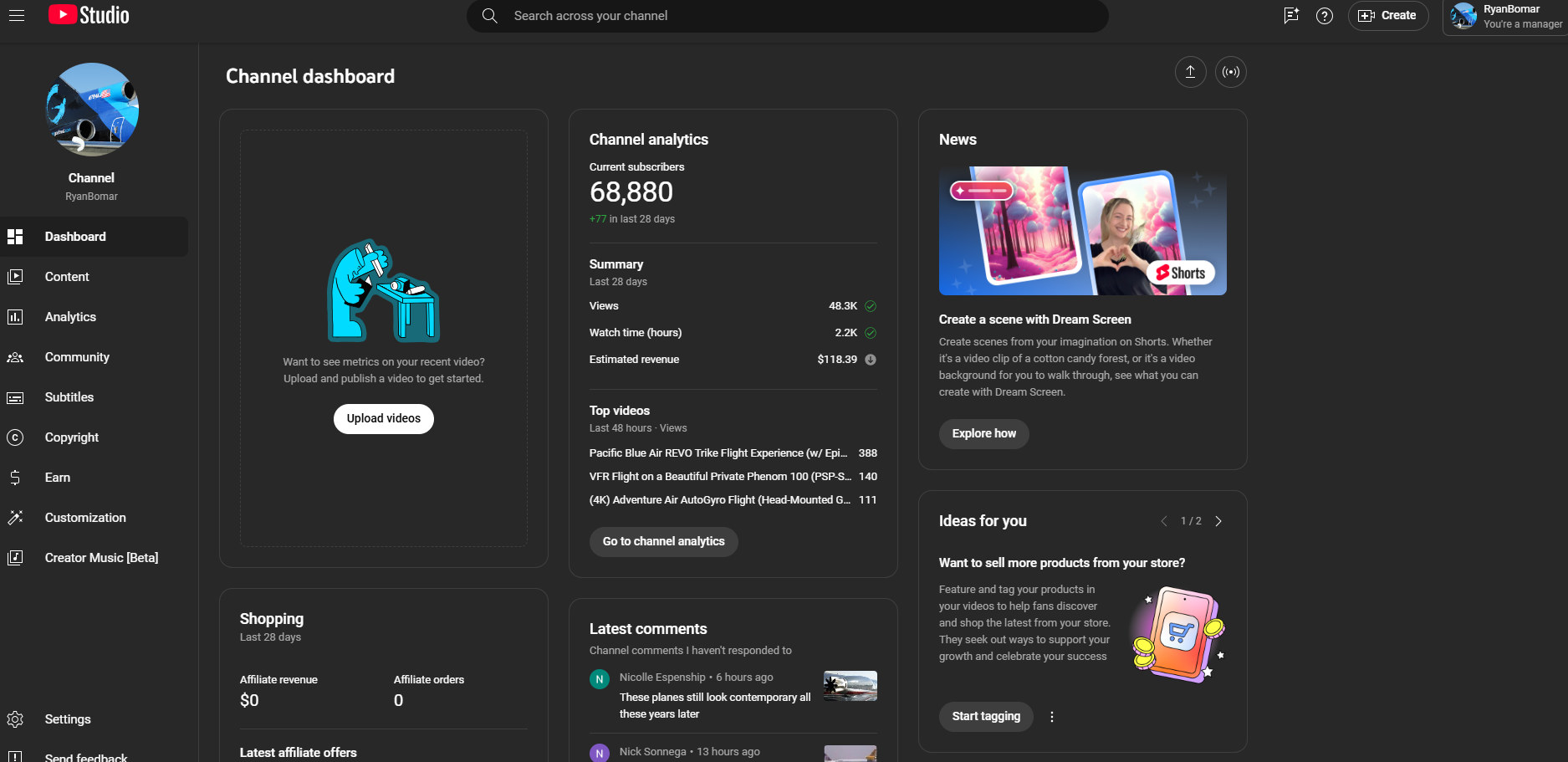Click the Send feedback exclamation icon
This screenshot has height=762, width=1568.
15,757
